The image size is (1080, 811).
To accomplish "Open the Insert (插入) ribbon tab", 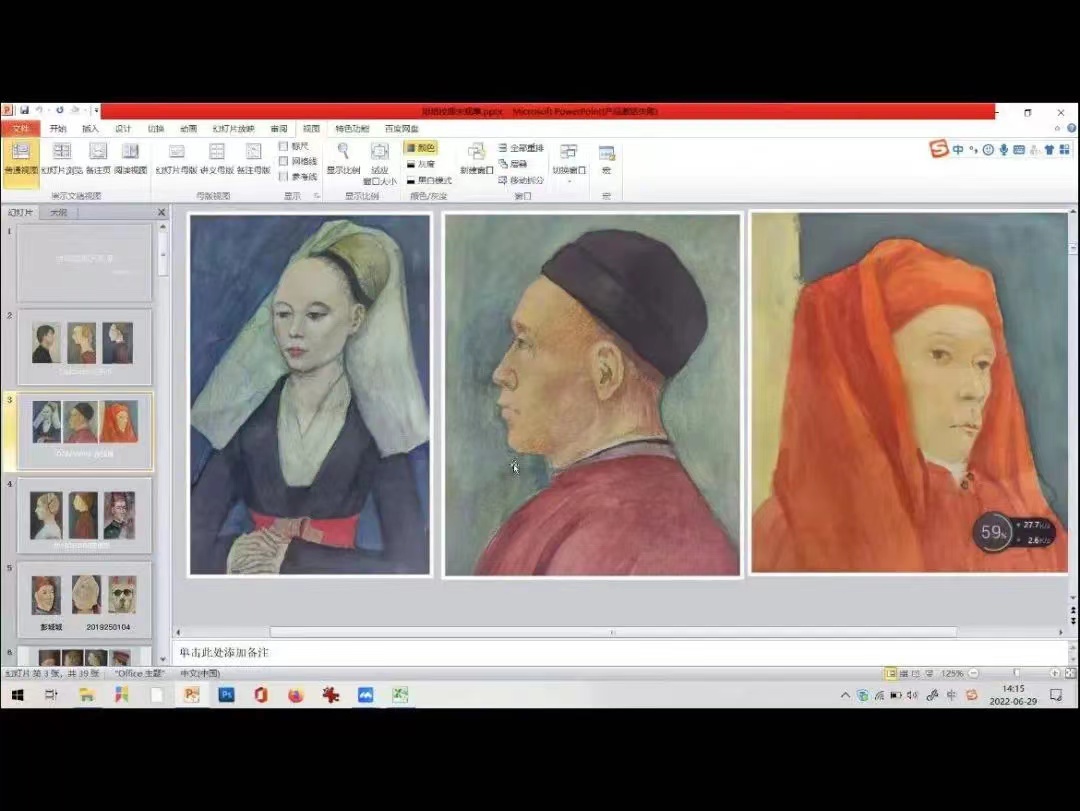I will [x=91, y=129].
